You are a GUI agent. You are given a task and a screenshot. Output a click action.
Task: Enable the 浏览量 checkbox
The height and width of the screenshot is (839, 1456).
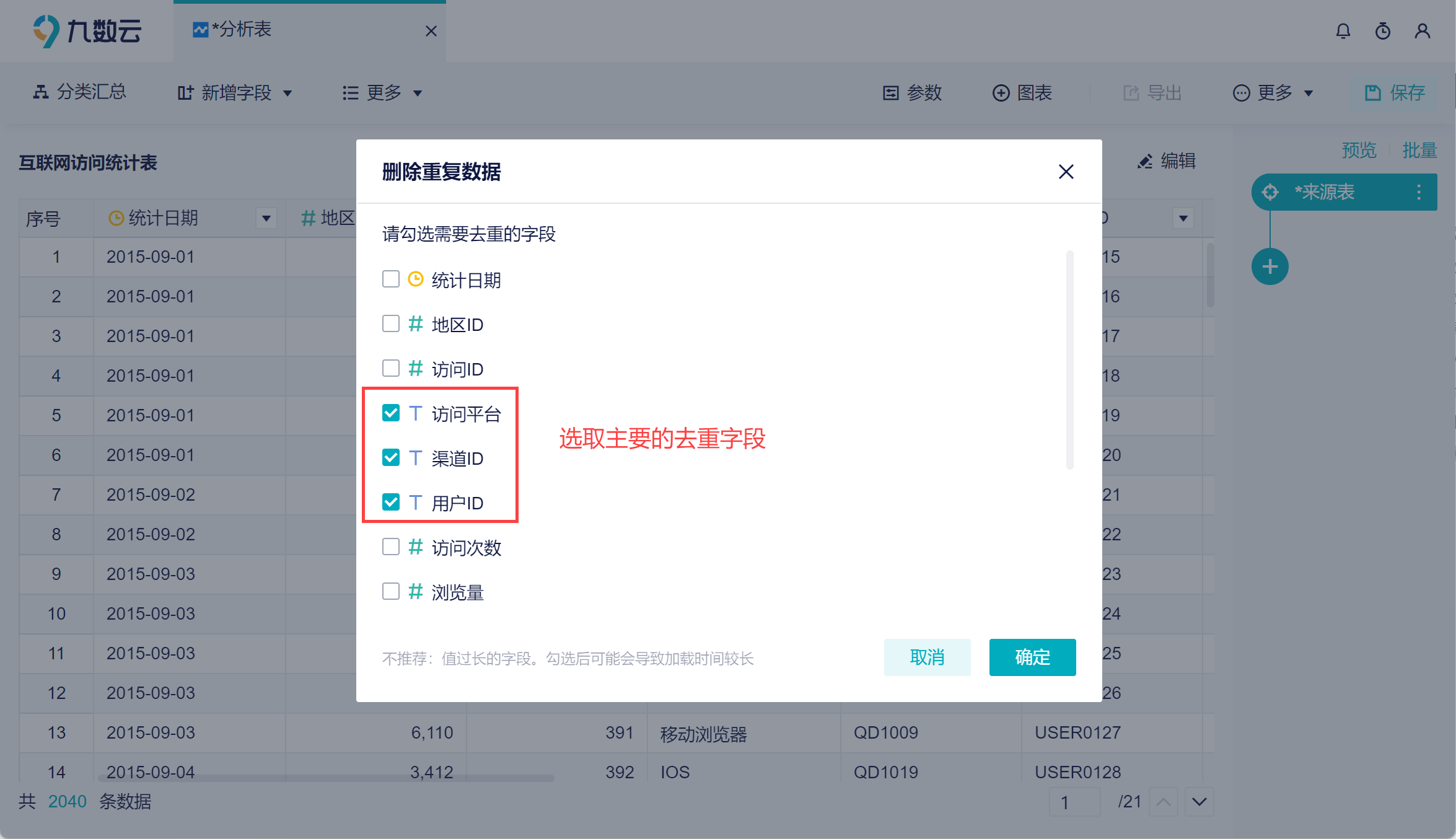(391, 592)
